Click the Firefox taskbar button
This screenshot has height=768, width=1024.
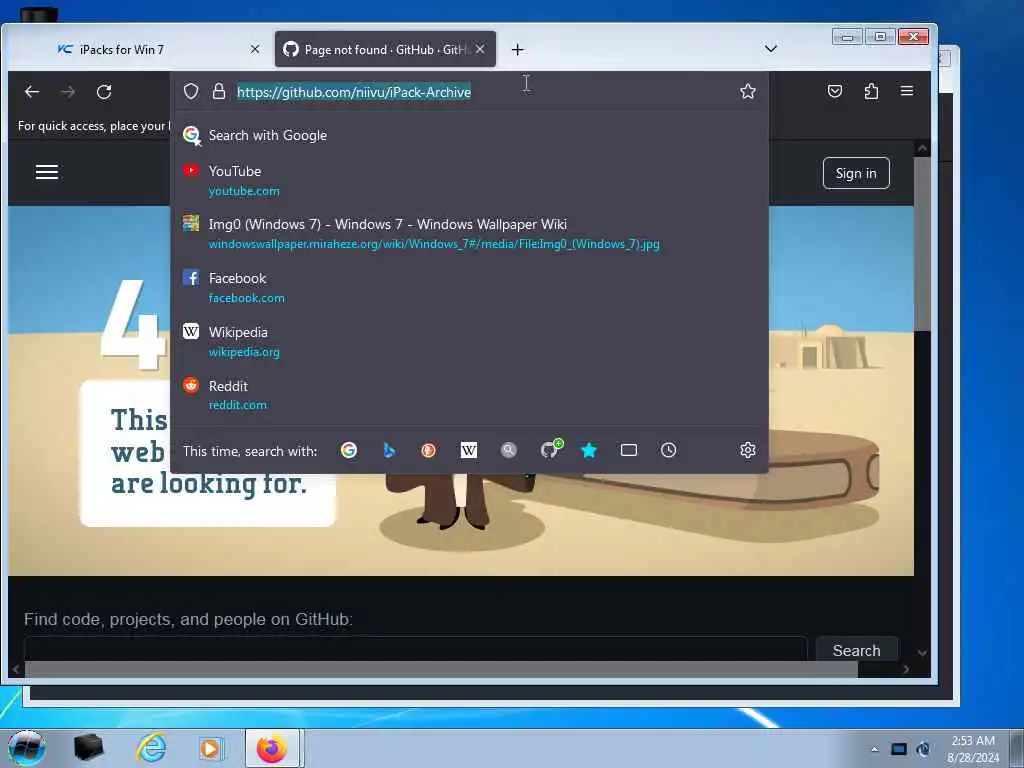coord(272,748)
